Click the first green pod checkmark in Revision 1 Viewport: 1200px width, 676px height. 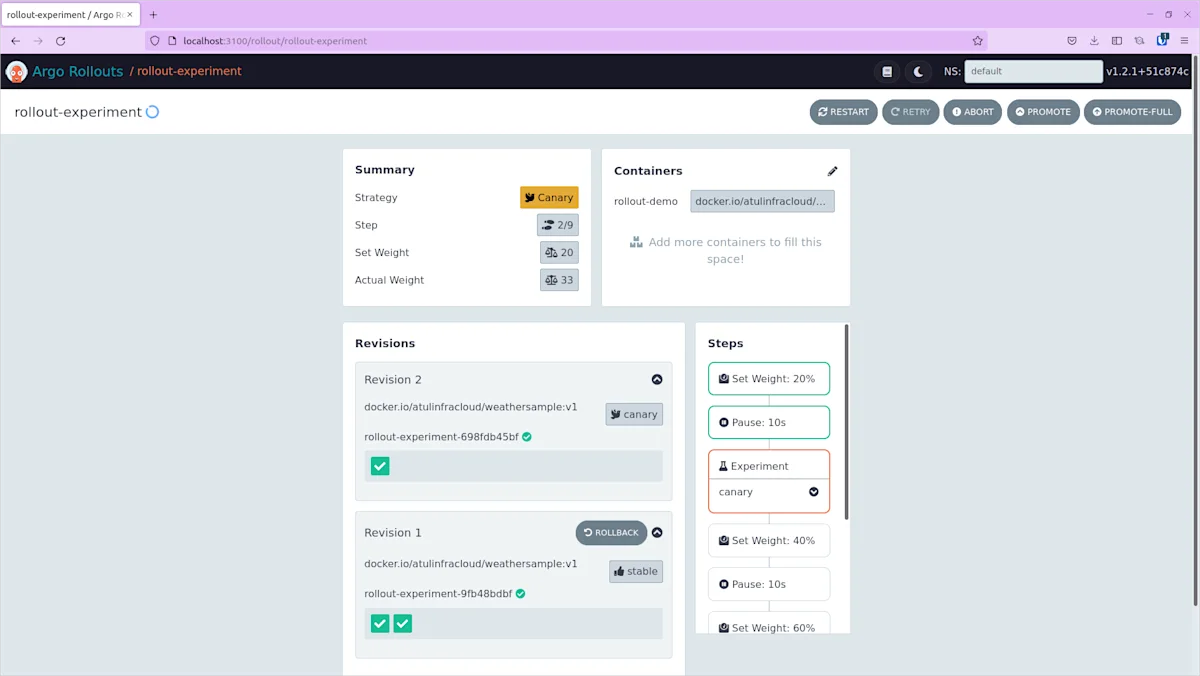coord(380,623)
